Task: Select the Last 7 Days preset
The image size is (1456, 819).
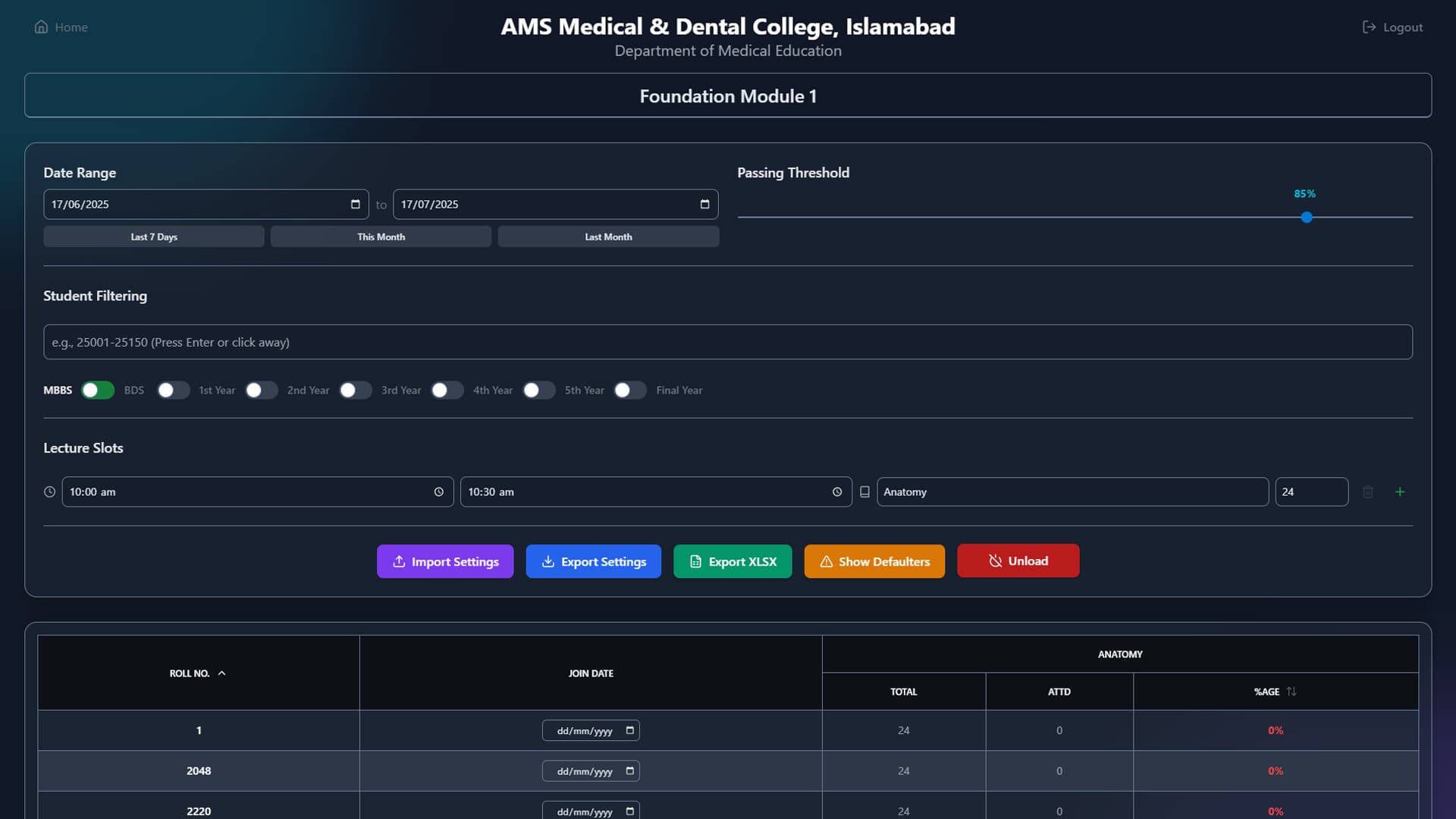Action: pyautogui.click(x=154, y=237)
